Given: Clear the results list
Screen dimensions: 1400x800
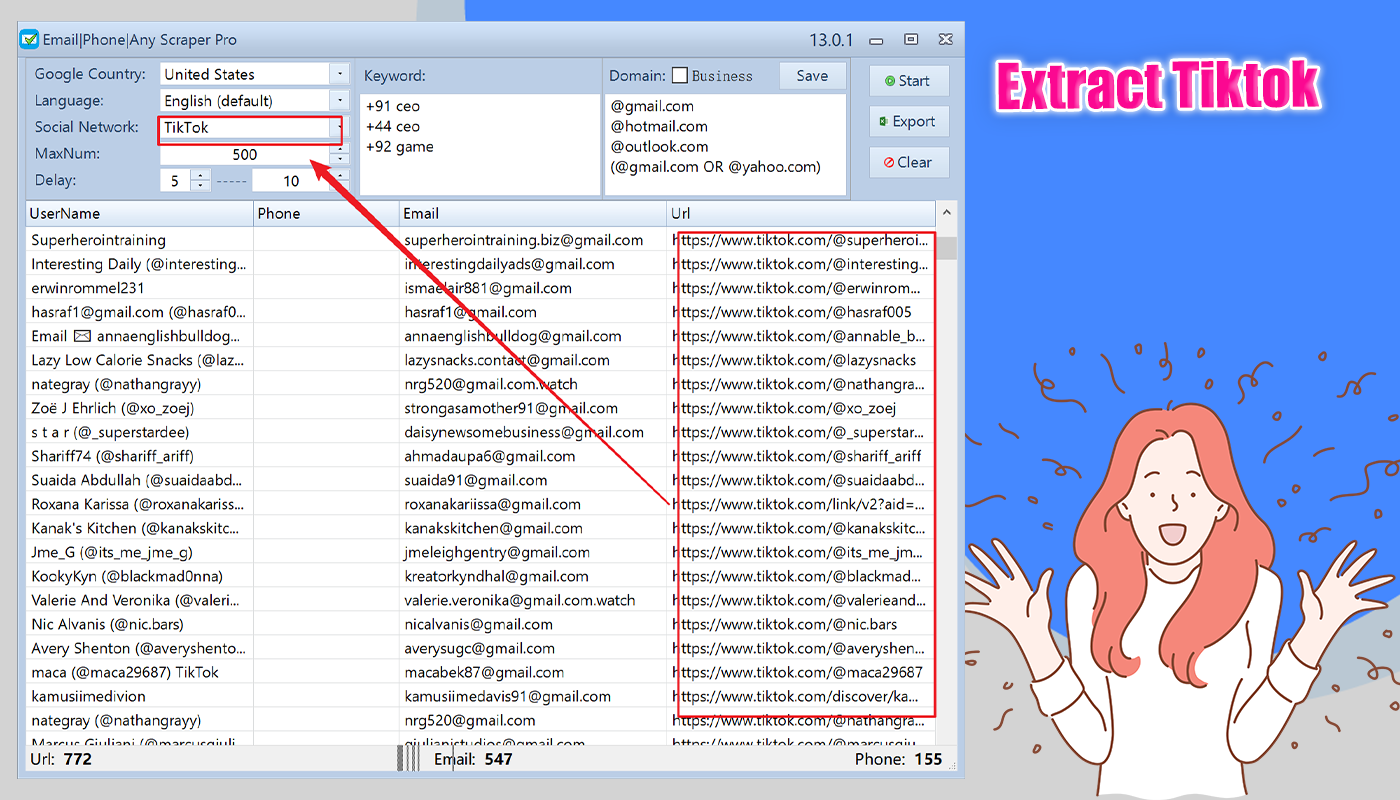Looking at the screenshot, I should pos(908,162).
